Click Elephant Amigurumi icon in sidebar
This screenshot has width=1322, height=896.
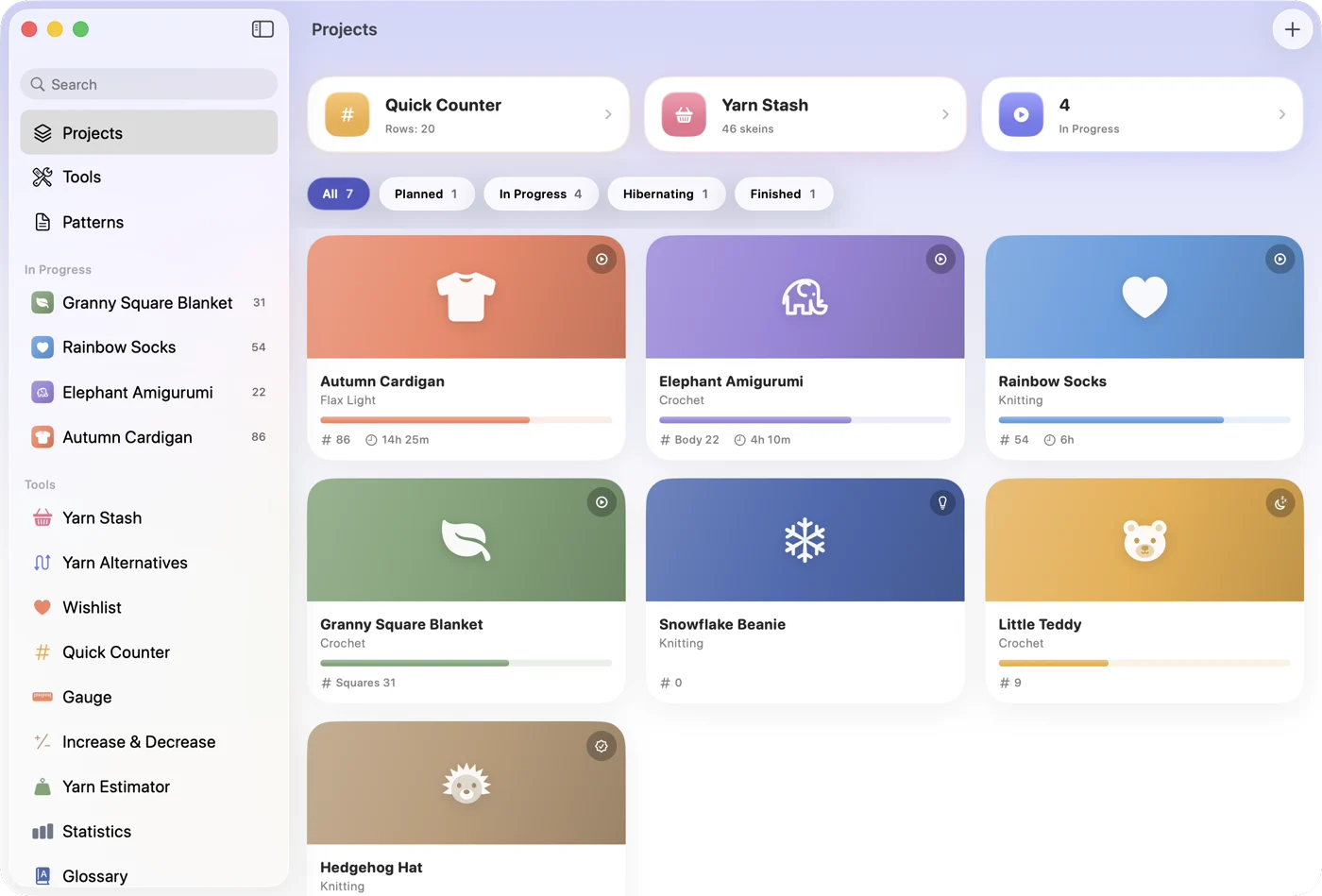(x=42, y=392)
